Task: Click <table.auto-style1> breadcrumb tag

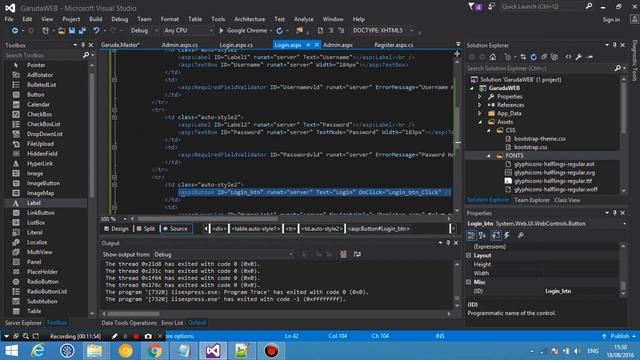Action: pos(256,229)
